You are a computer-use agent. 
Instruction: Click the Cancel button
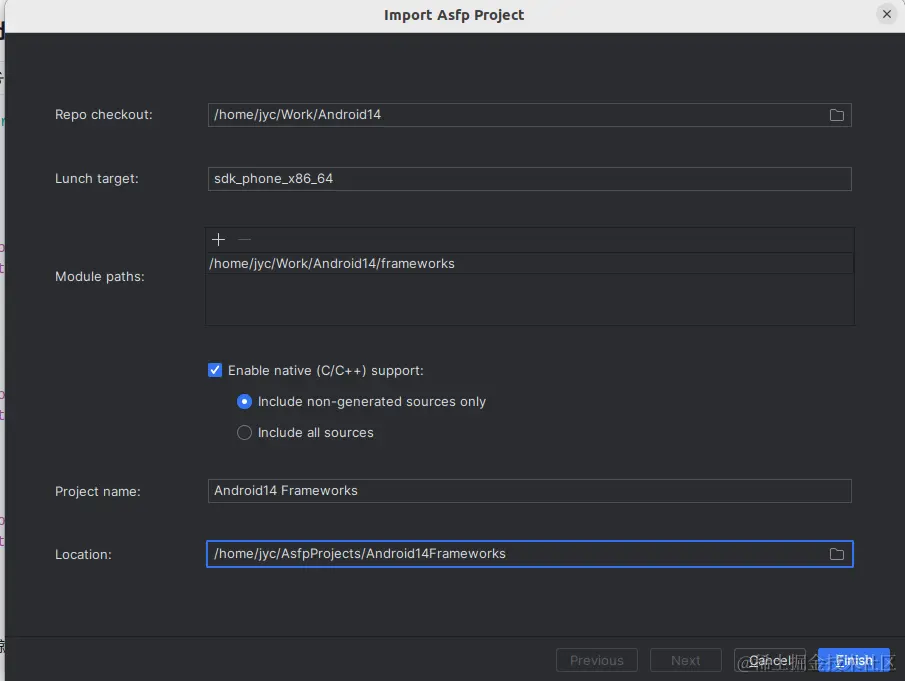[x=770, y=660]
